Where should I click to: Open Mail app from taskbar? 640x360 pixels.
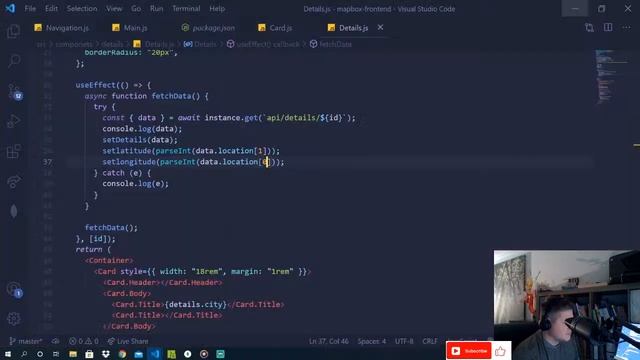coord(138,354)
